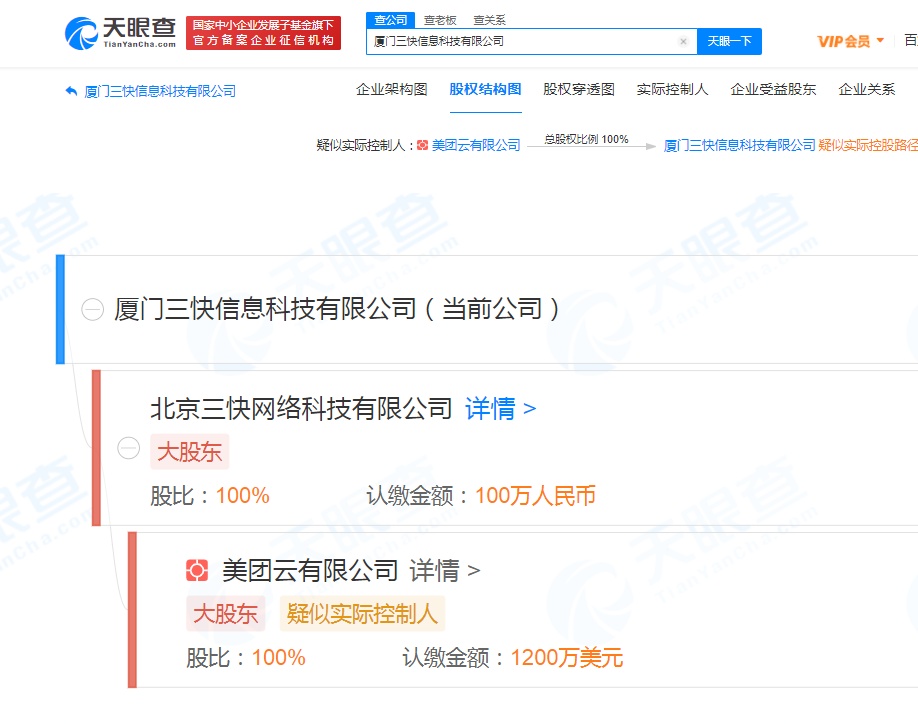Open 详情 for 美团云有限公司
The image size is (918, 724).
445,571
